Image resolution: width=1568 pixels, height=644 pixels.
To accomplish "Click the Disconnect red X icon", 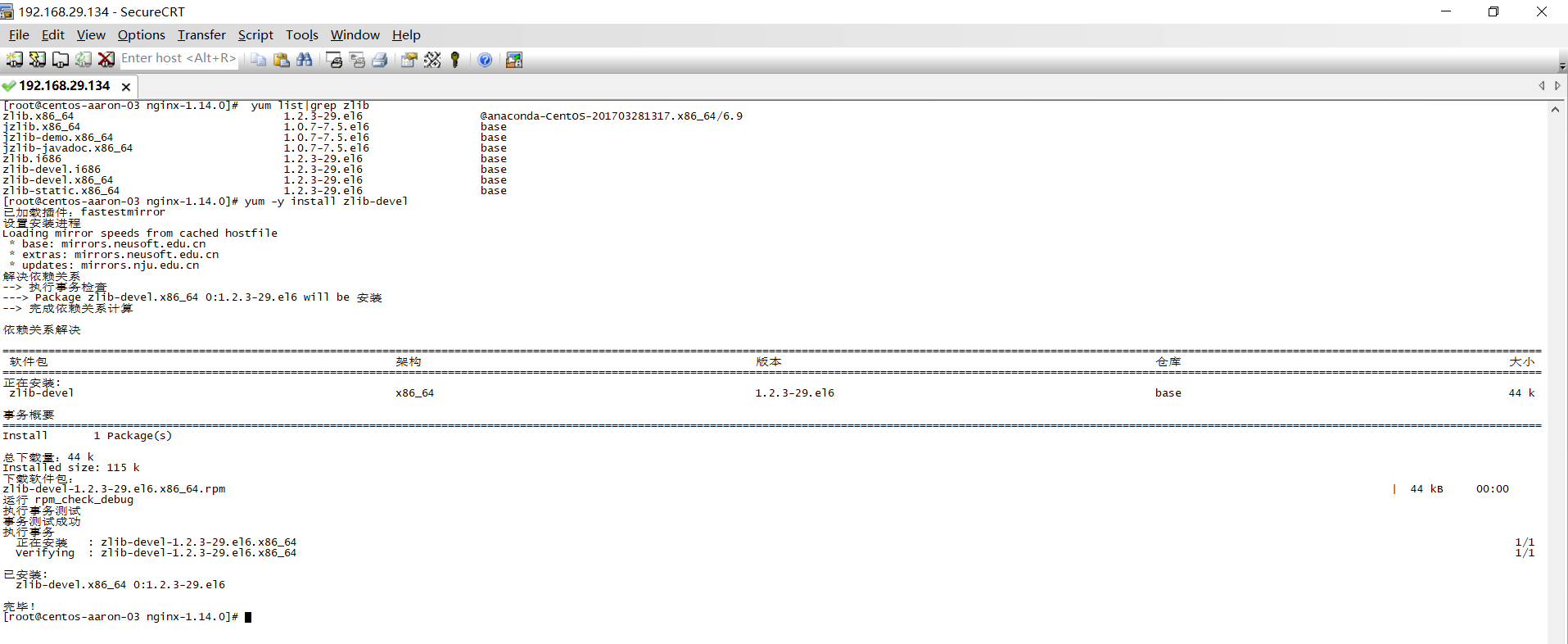I will [106, 60].
